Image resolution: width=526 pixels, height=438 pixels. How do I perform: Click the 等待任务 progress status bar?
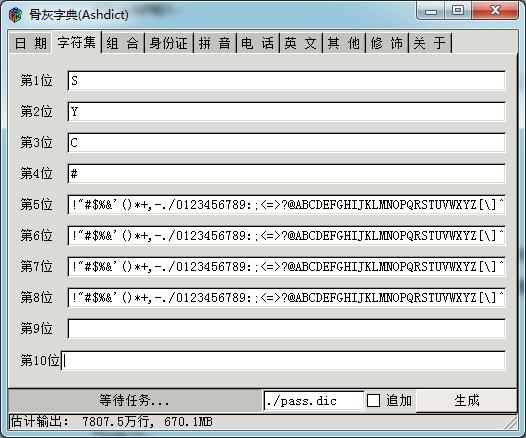point(135,400)
